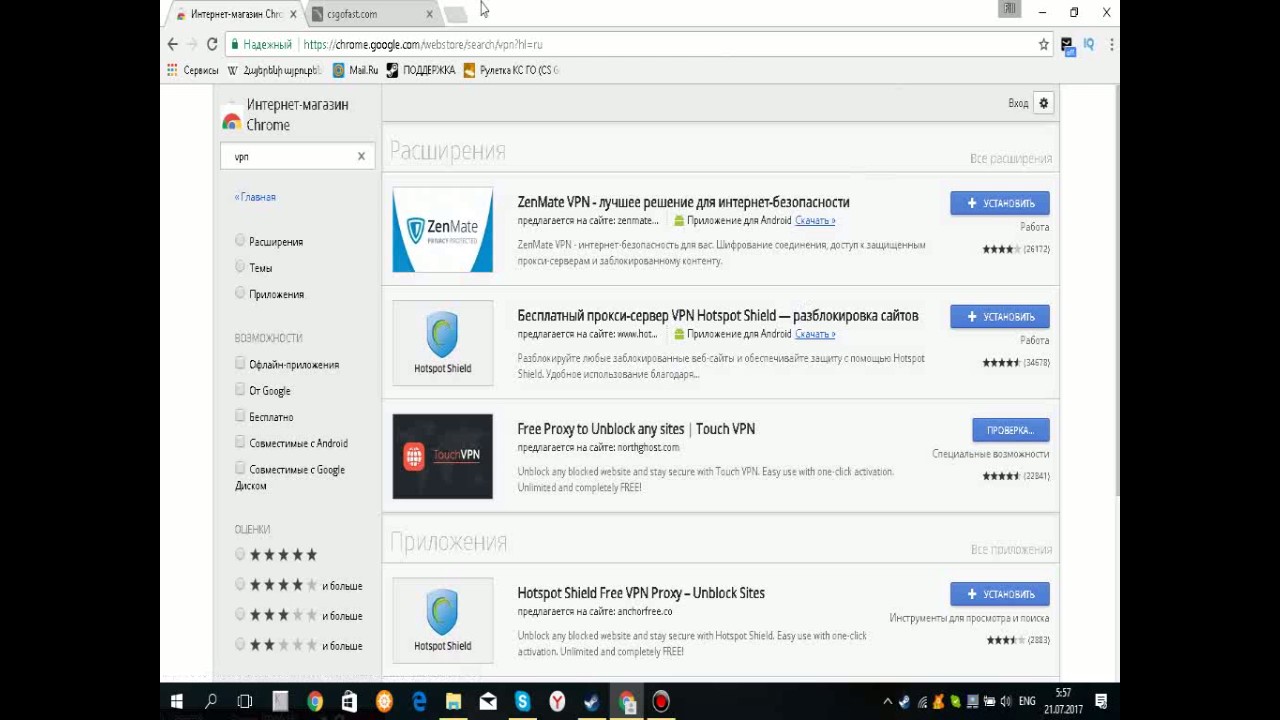Show hidden system tray icons
Screen dimensions: 1280x720
click(887, 701)
